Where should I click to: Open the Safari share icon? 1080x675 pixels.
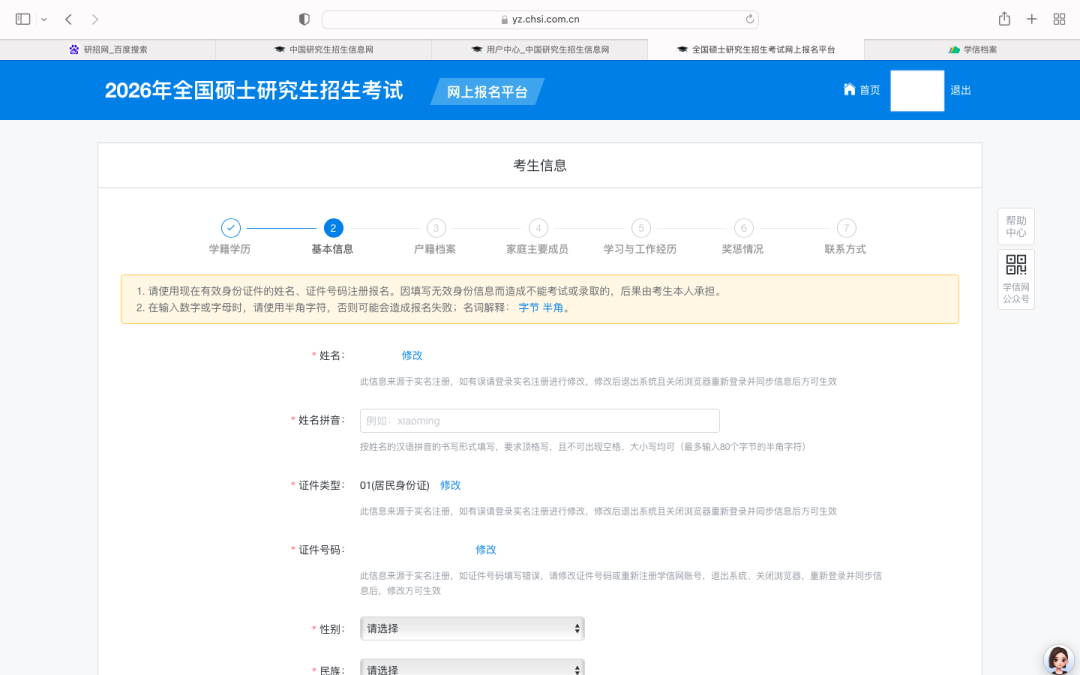pos(1004,19)
